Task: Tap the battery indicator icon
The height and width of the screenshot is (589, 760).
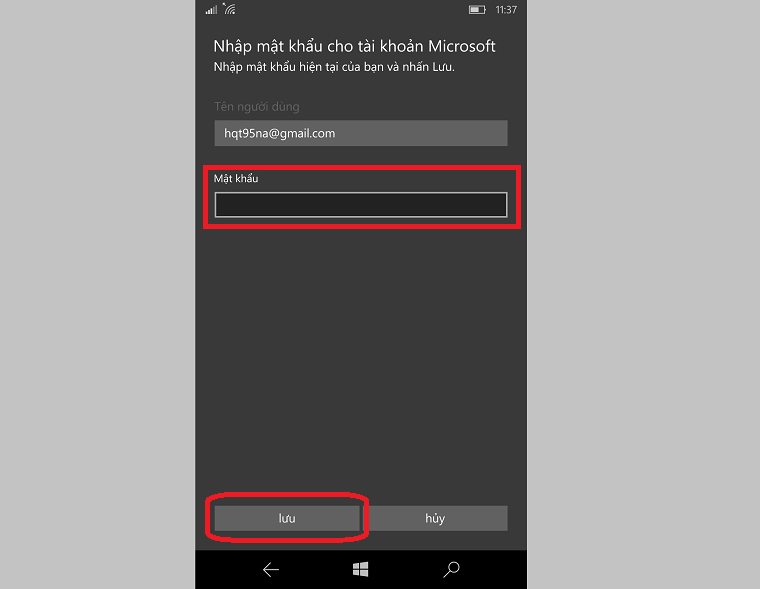Action: coord(477,10)
